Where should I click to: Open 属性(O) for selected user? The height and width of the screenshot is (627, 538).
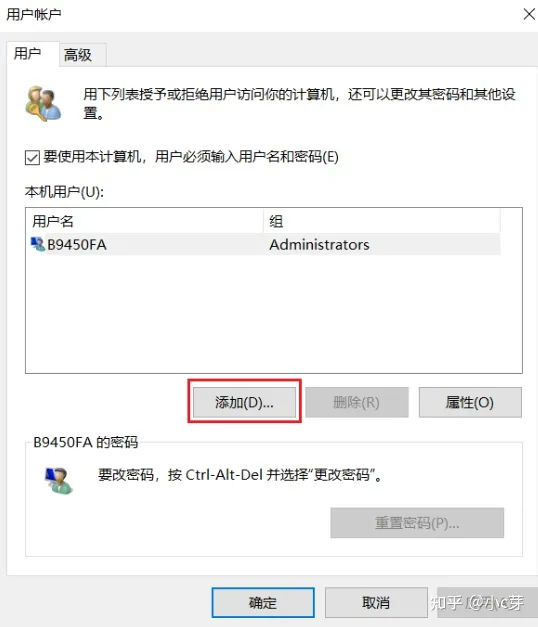coord(470,402)
